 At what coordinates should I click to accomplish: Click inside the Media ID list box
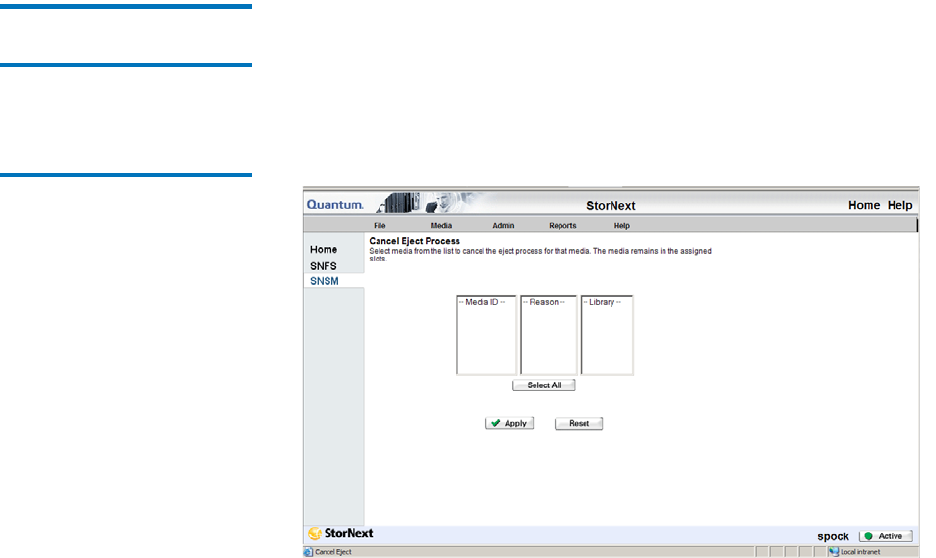pyautogui.click(x=486, y=335)
